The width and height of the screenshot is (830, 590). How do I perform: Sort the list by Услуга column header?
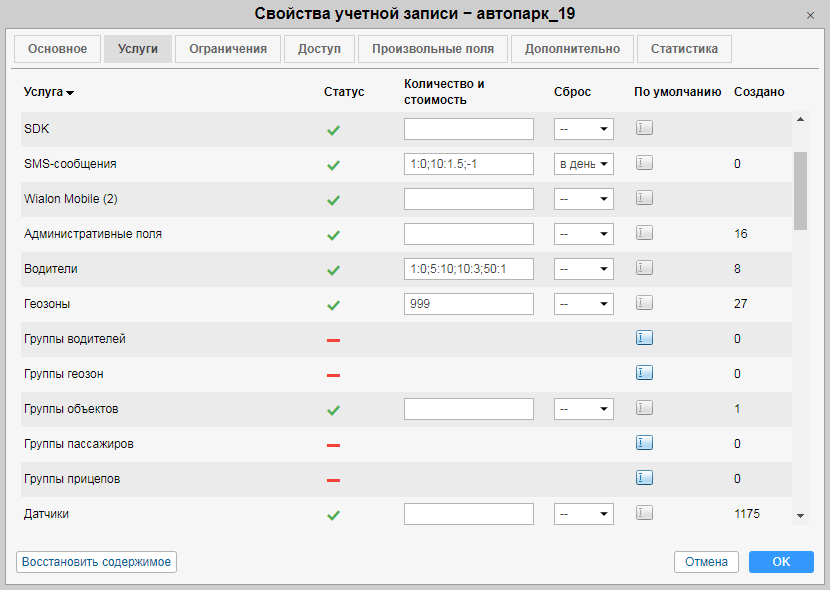pos(49,92)
